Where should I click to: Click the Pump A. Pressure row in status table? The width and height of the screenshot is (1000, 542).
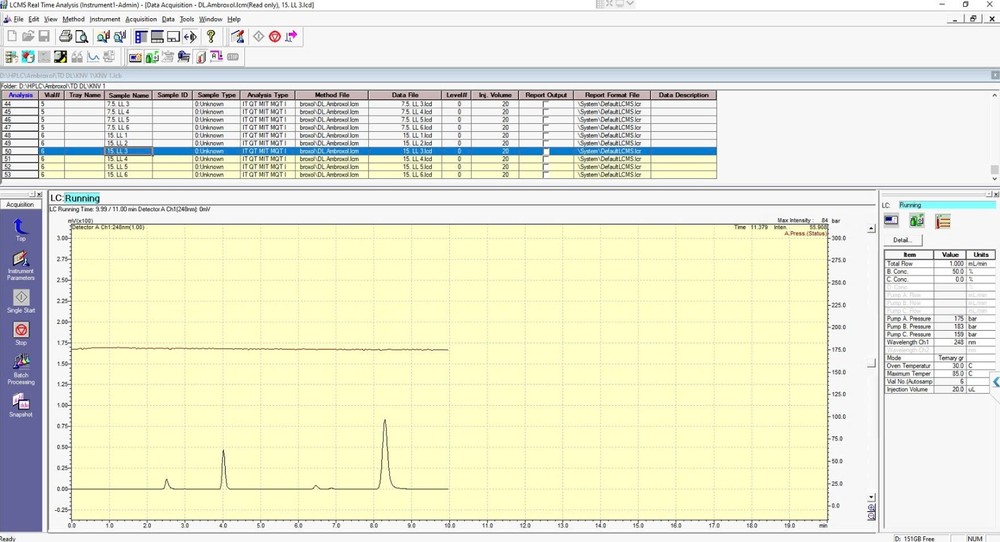click(939, 318)
